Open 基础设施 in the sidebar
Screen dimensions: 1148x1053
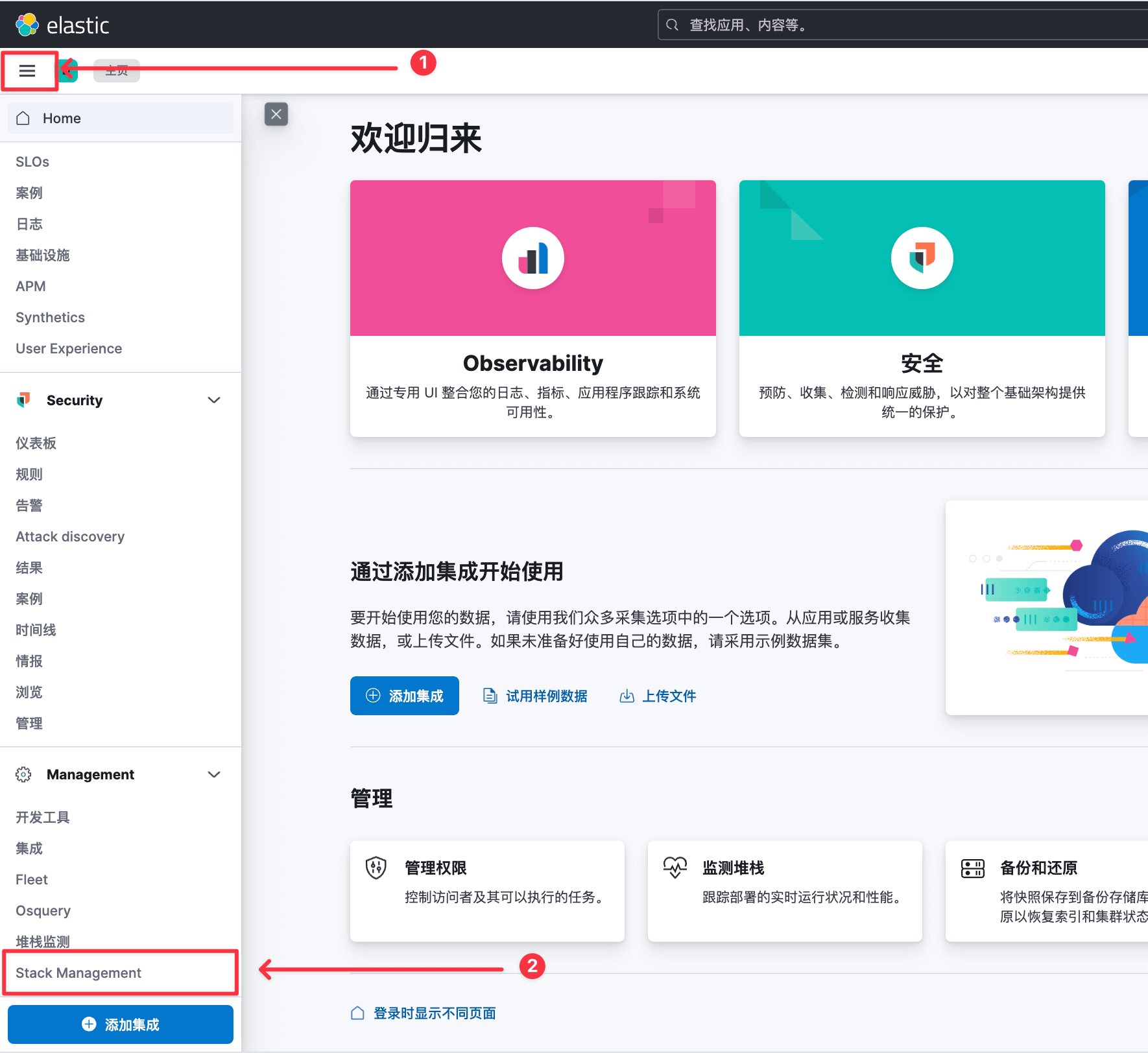tap(43, 255)
